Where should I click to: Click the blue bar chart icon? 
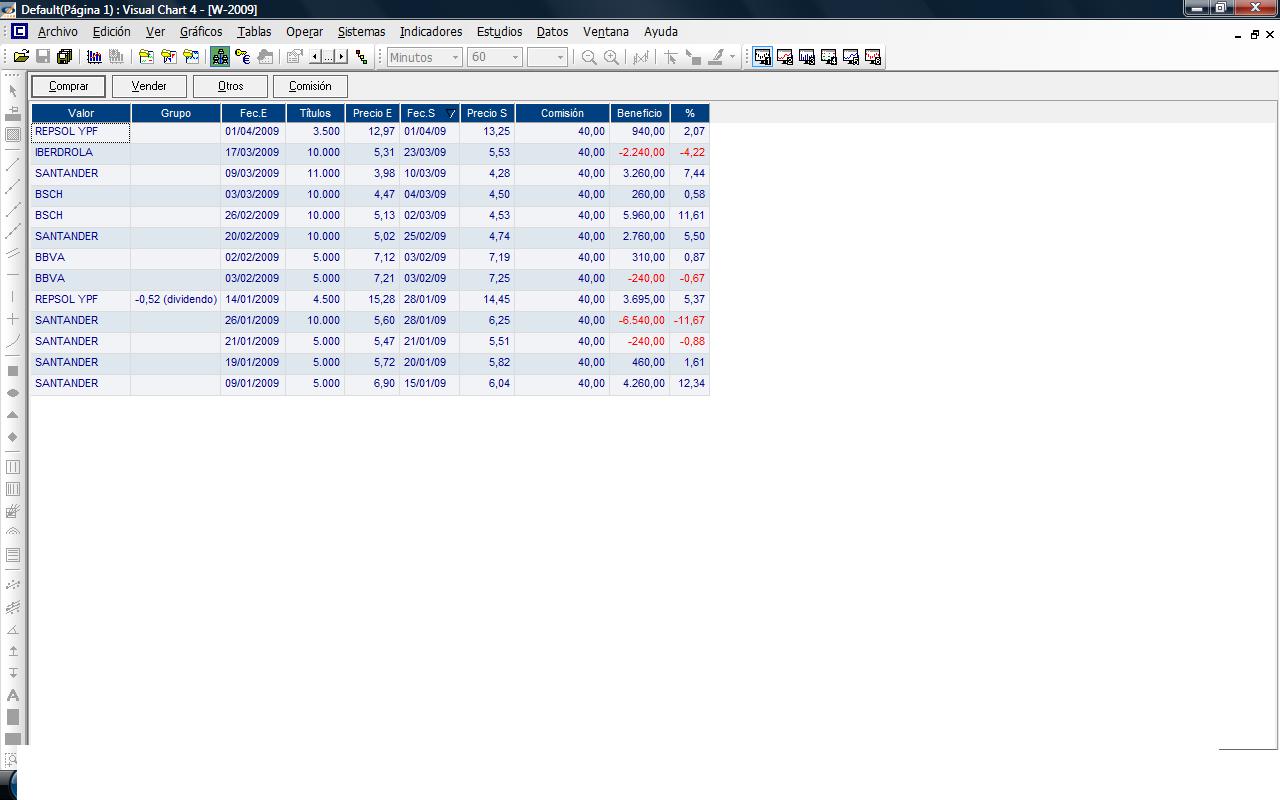94,57
